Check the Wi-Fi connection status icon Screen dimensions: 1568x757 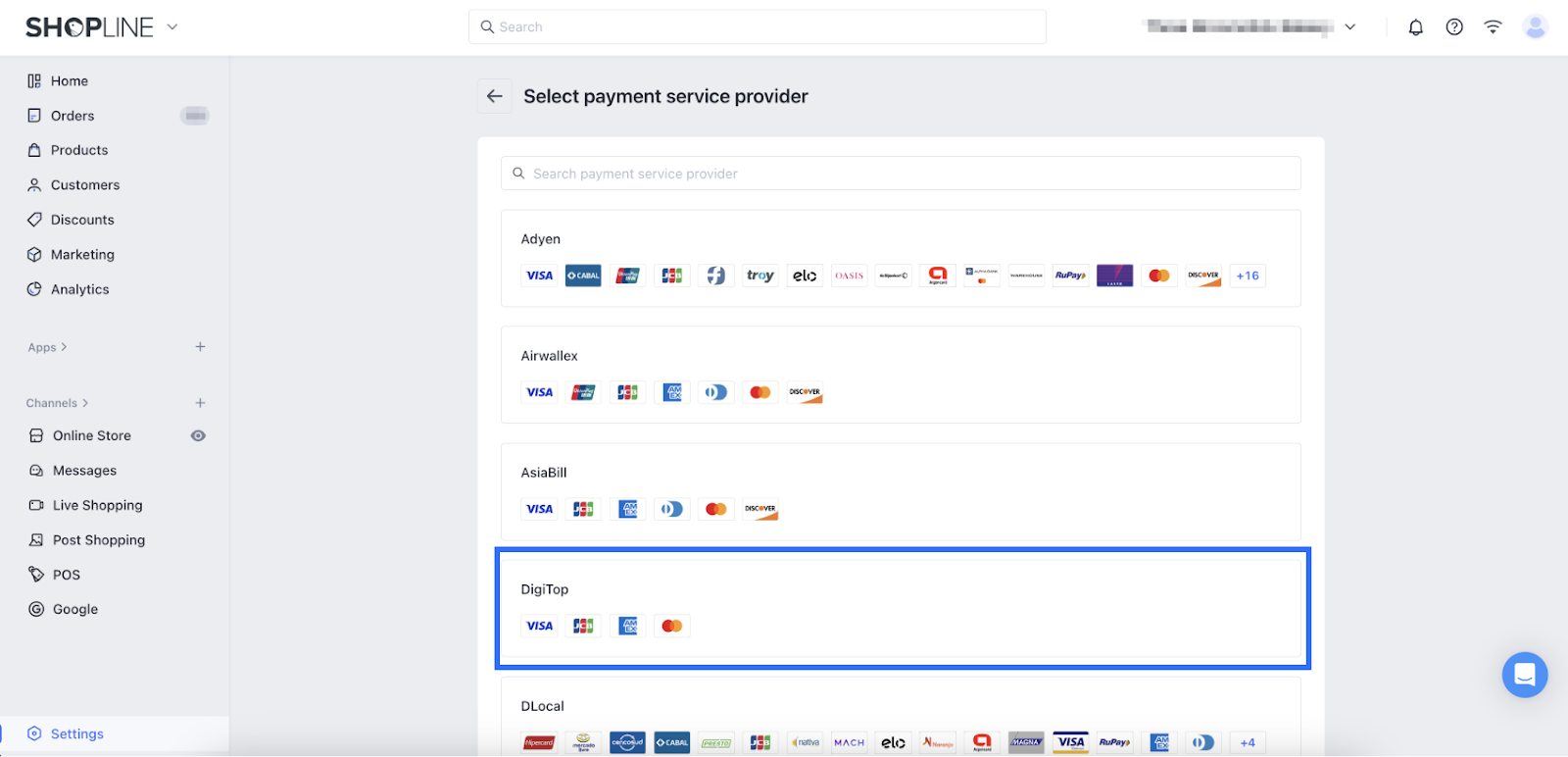coord(1493,27)
